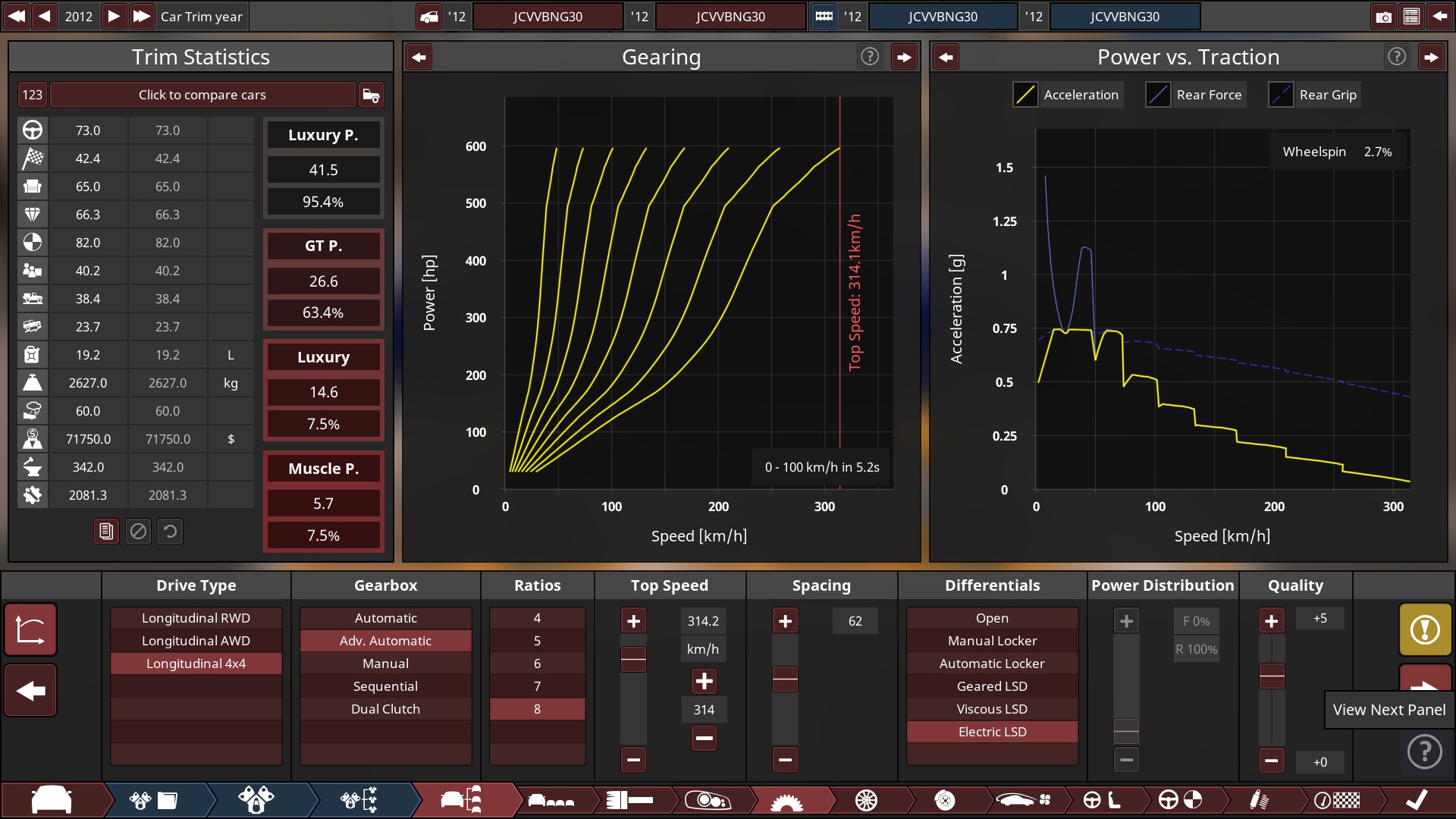Screen dimensions: 1456x819
Task: Click the compare cars button
Action: coord(202,95)
